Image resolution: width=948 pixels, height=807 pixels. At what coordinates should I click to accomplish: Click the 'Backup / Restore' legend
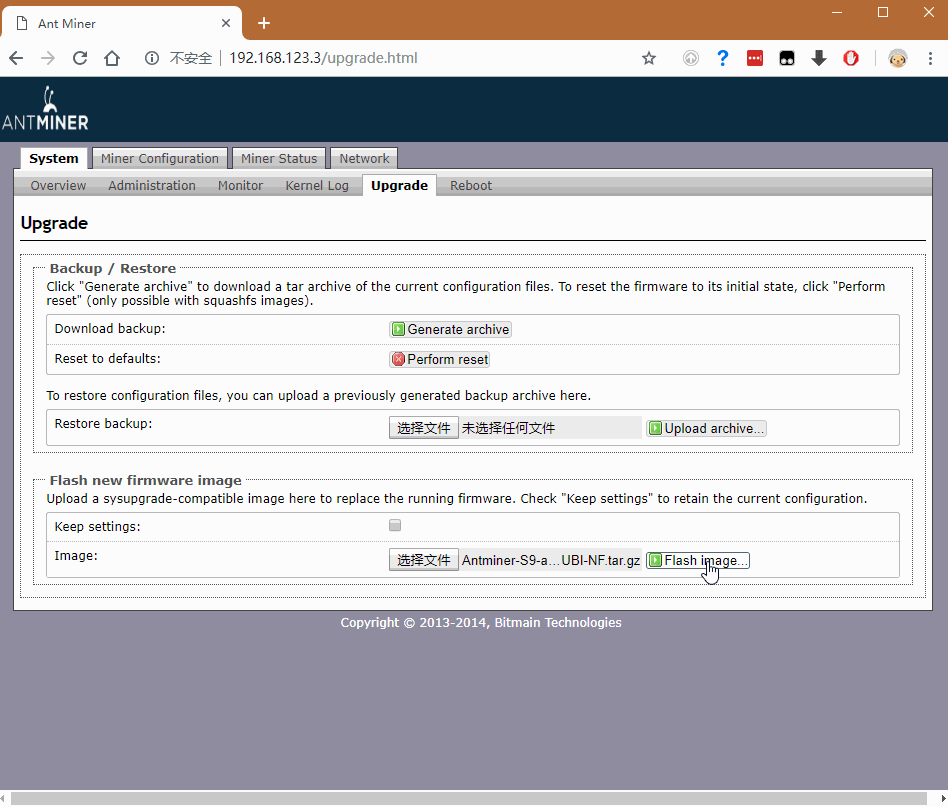pos(112,268)
